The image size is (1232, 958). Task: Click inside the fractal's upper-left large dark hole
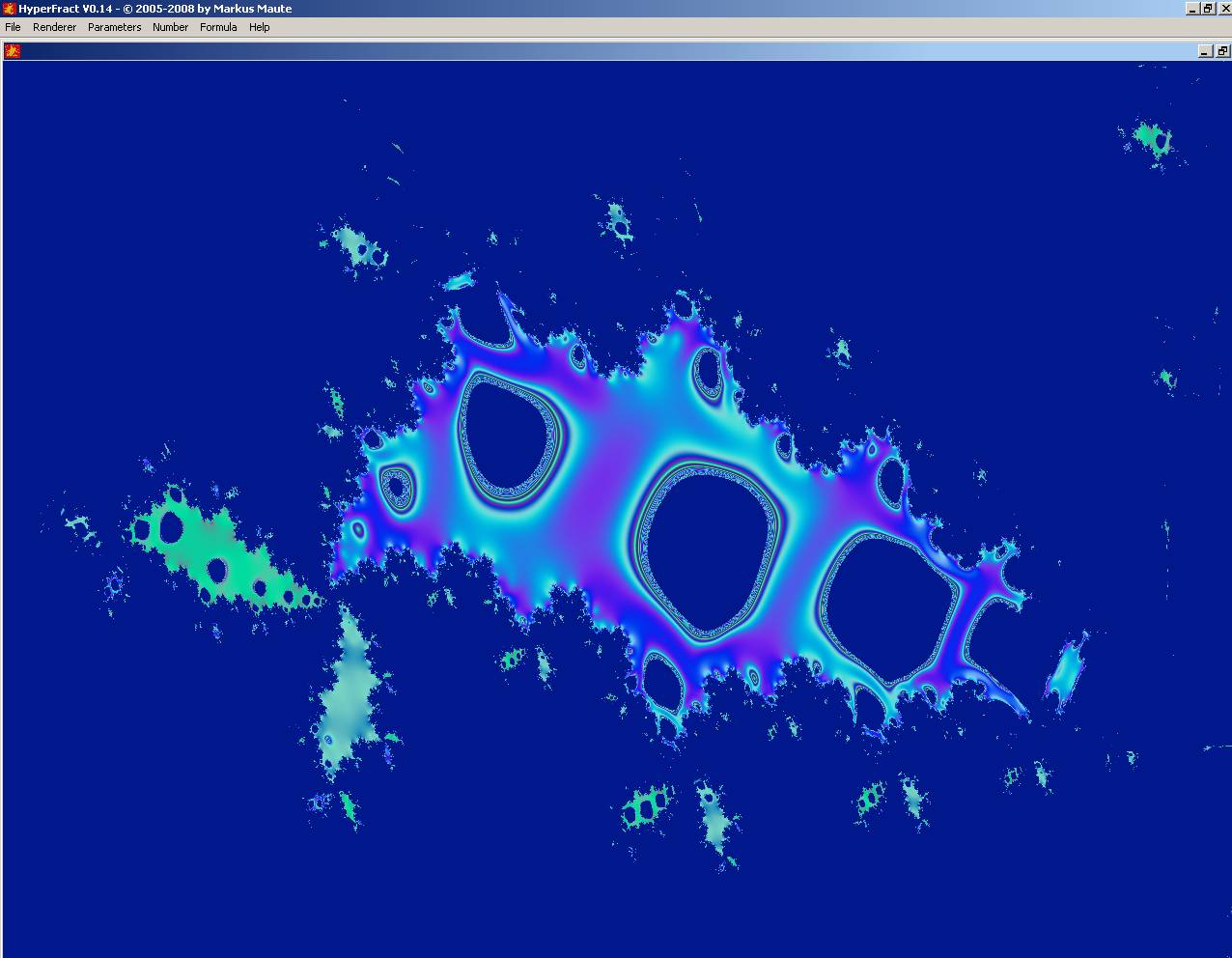pyautogui.click(x=505, y=435)
